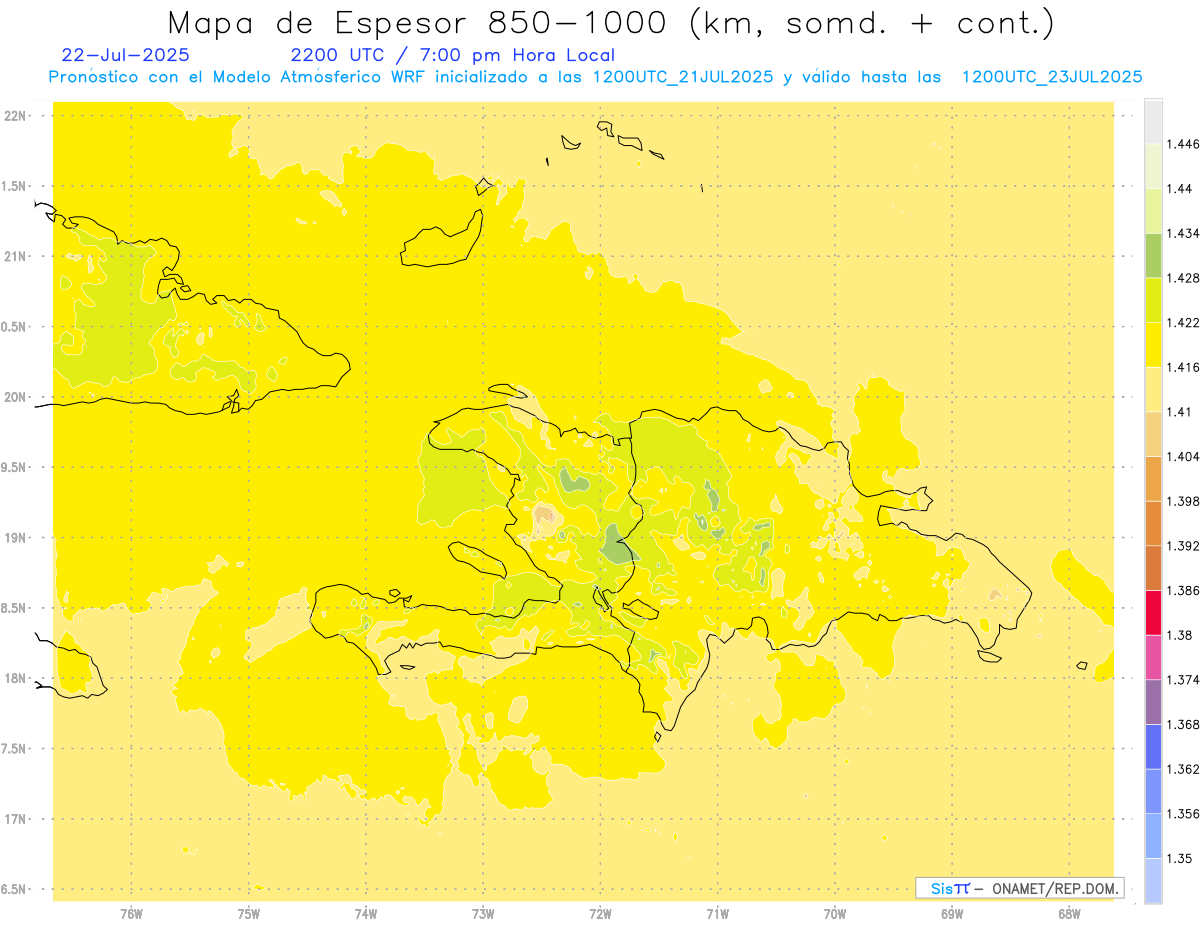Viewport: 1200px width, 927px height.
Task: Click the '18N' latitude label
Action: point(15,678)
